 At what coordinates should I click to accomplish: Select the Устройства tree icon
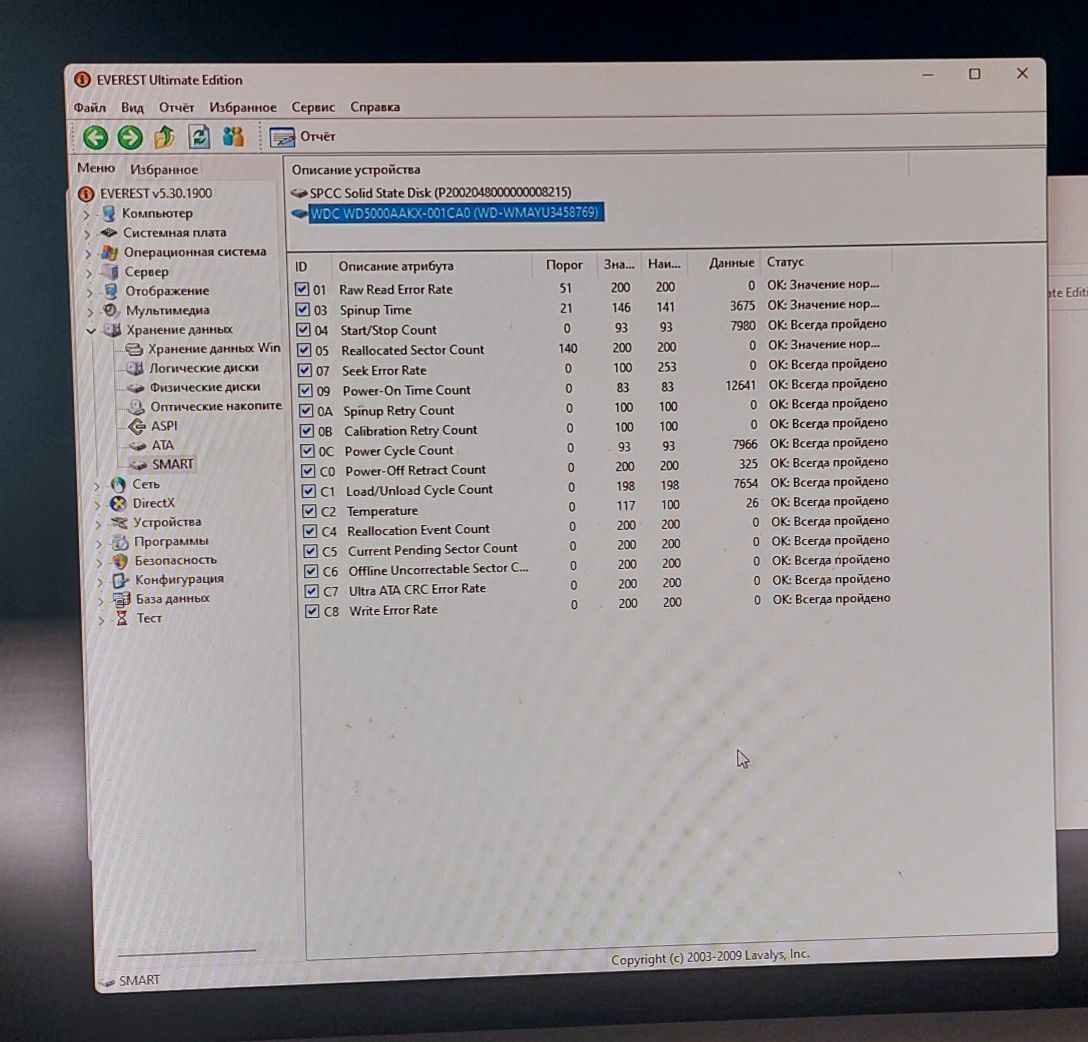click(x=119, y=522)
